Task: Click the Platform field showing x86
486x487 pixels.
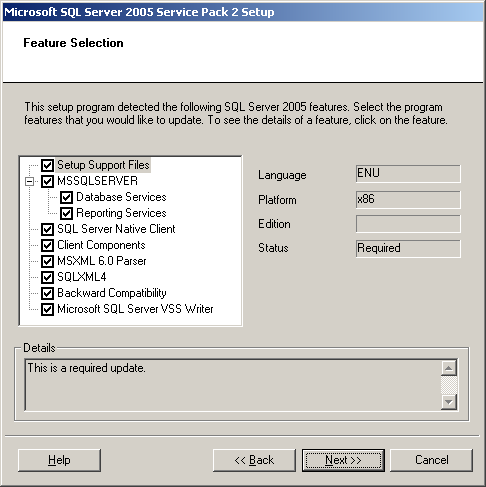Action: [408, 199]
